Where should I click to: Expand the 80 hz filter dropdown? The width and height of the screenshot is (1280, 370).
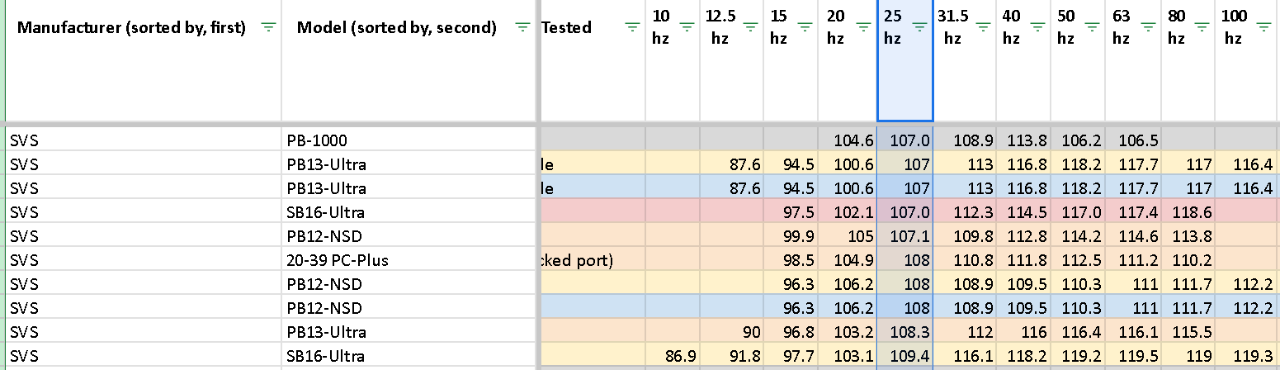coord(1202,28)
